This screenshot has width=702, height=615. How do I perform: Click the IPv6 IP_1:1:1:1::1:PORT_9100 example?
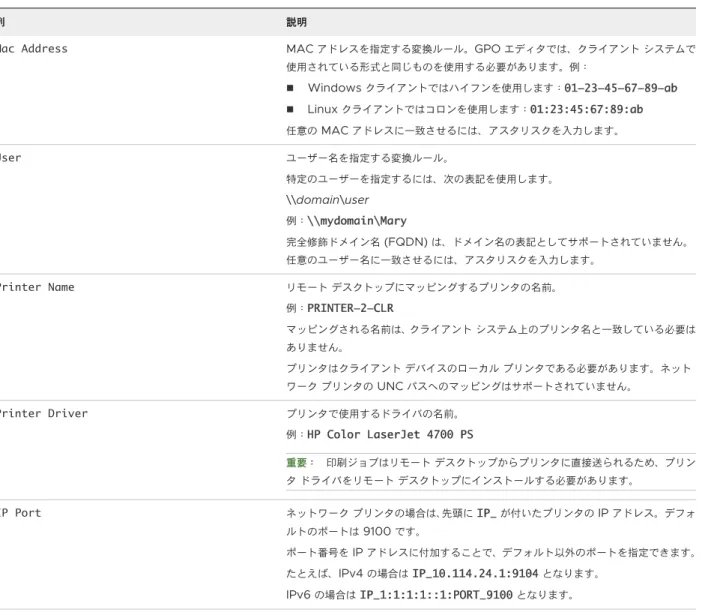click(437, 595)
